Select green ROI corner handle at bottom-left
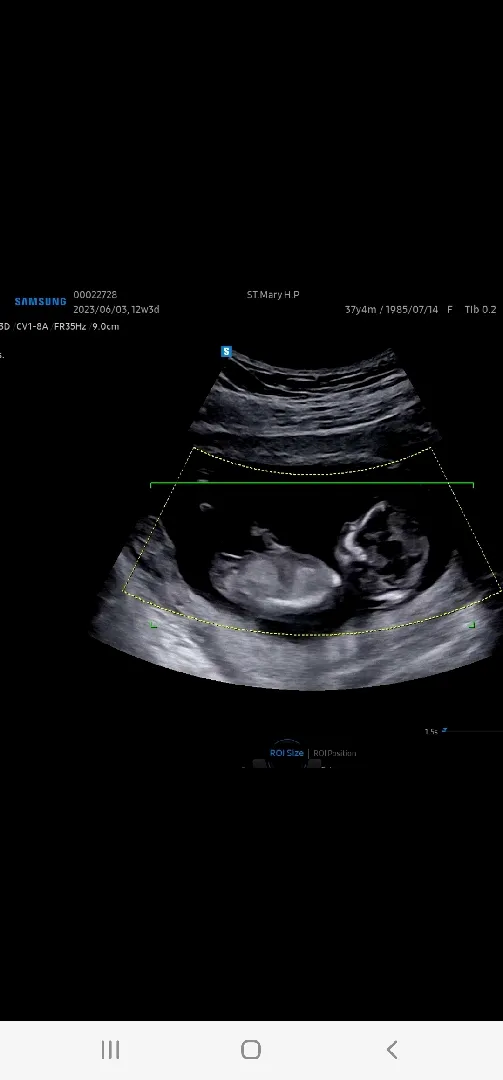The image size is (503, 1080). tap(154, 625)
